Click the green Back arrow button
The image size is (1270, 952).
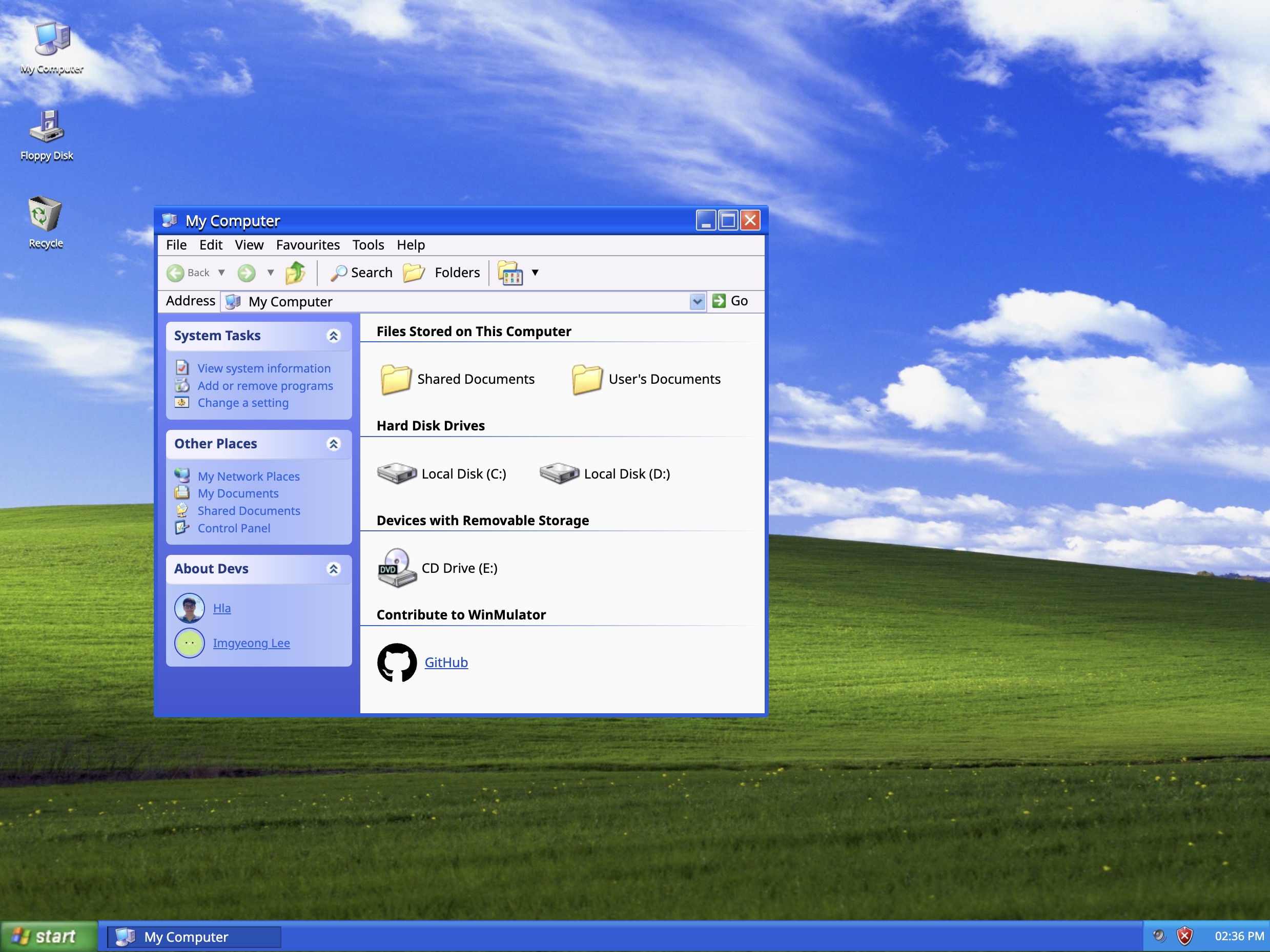coord(175,273)
